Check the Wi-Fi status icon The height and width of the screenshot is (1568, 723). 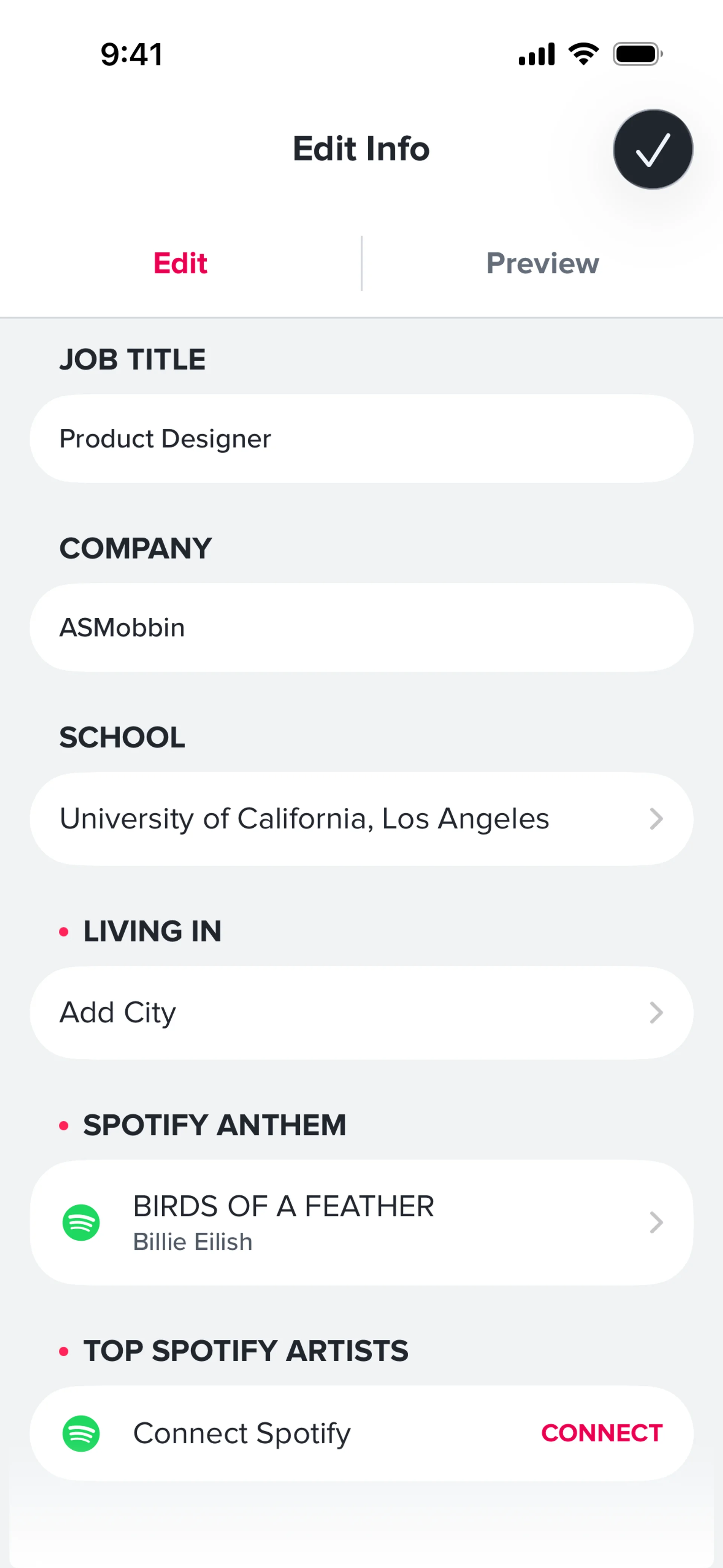click(x=583, y=54)
